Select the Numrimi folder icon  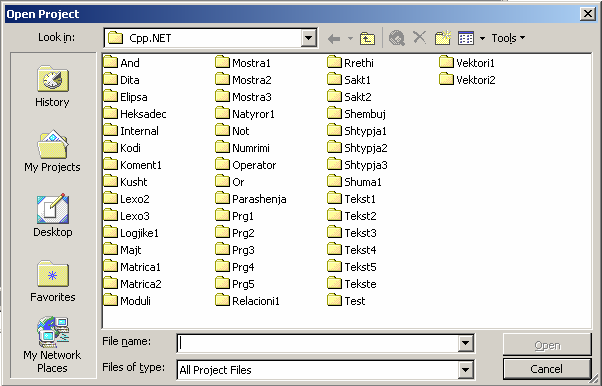pyautogui.click(x=222, y=147)
